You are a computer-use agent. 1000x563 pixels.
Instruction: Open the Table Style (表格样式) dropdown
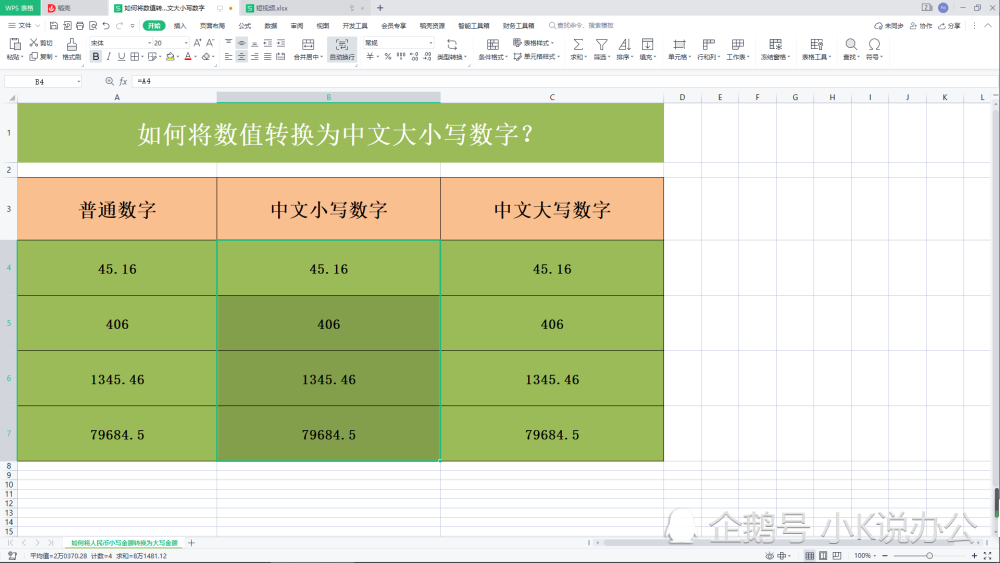[534, 43]
